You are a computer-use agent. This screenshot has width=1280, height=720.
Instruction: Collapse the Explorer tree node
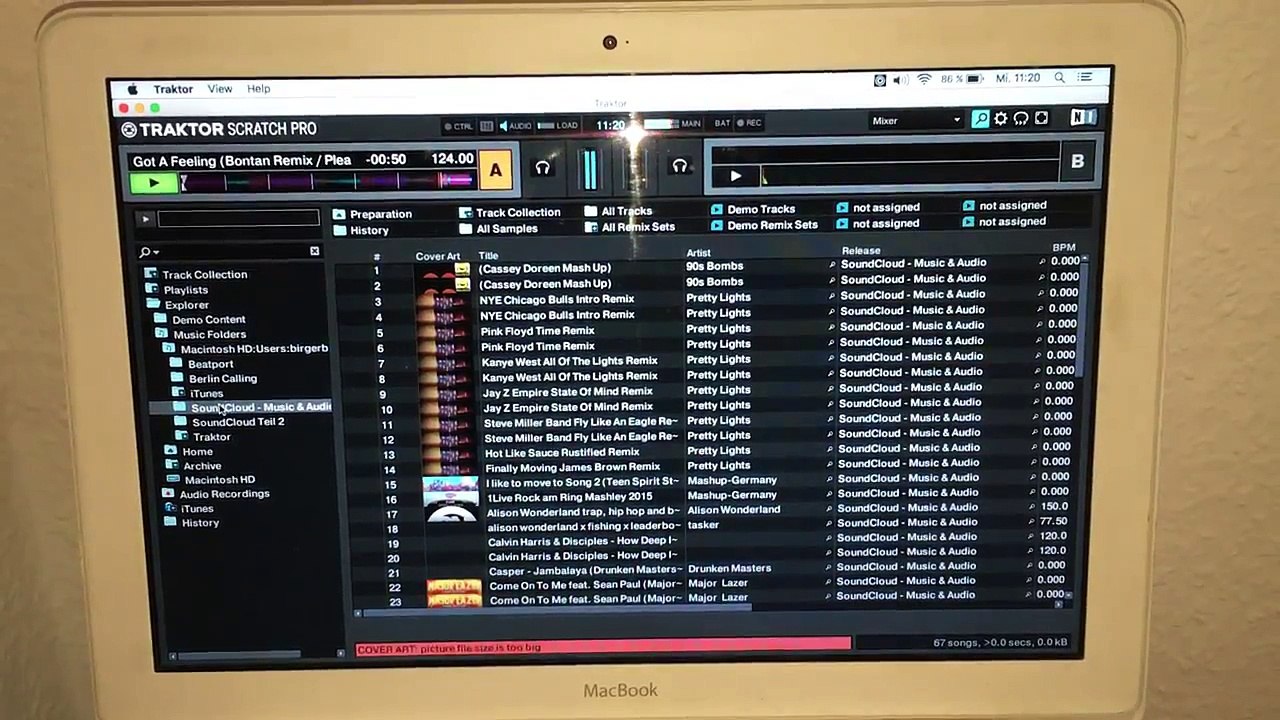(x=178, y=304)
